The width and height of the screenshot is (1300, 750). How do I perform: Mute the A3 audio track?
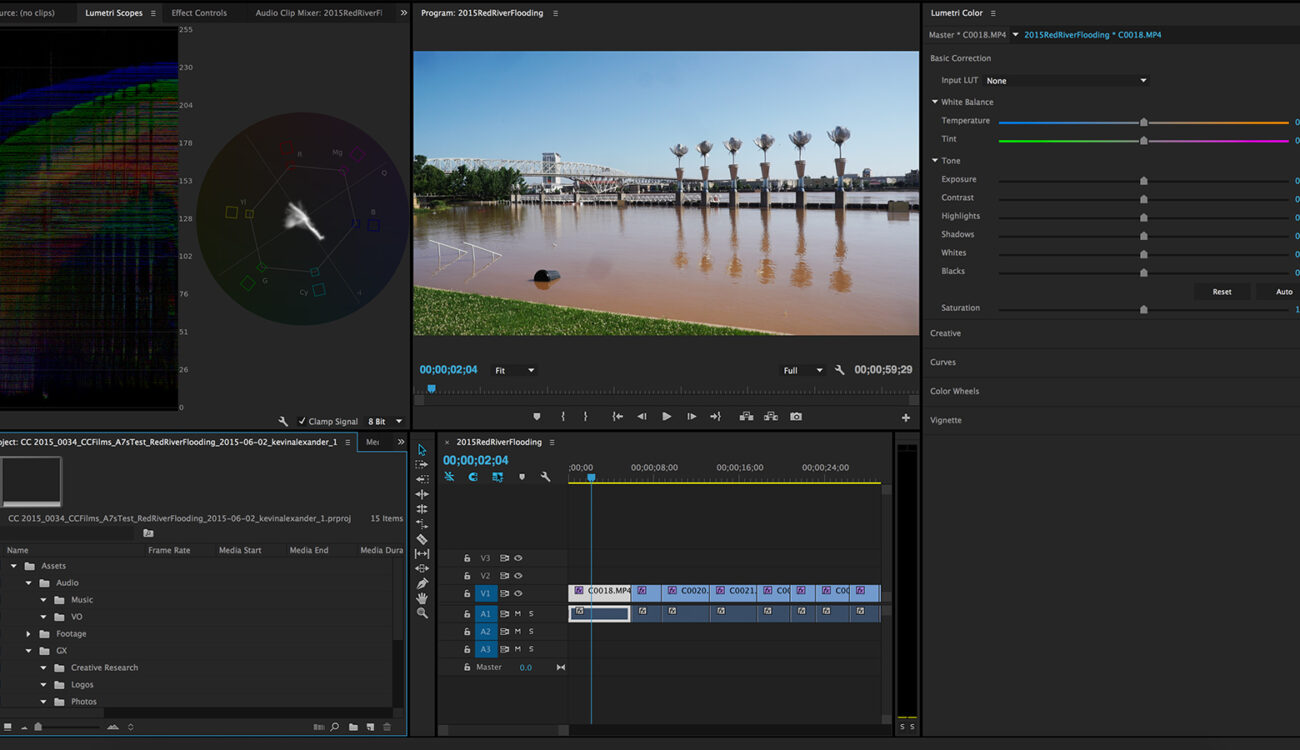click(x=518, y=650)
